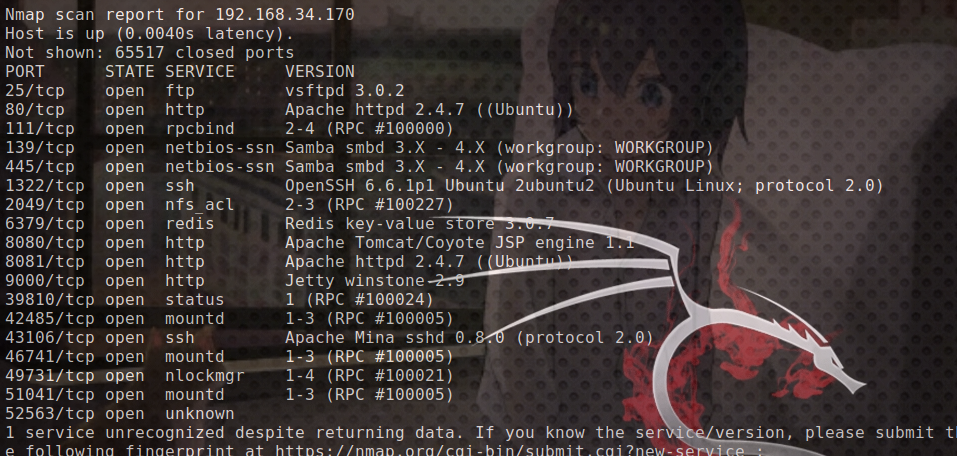Click the 52563/tcp unknown service row

120,413
